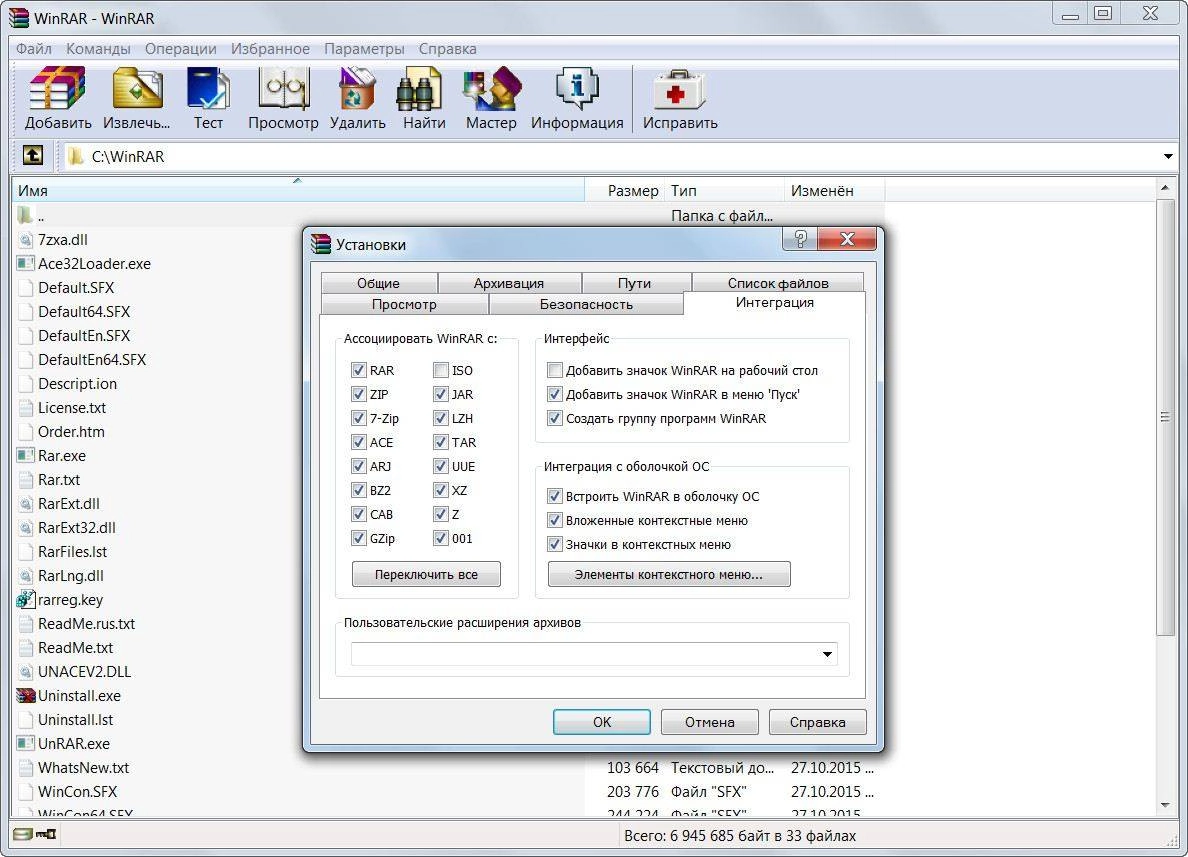This screenshot has height=857, width=1188.
Task: Switch to the Список файлов tab
Action: coord(778,283)
